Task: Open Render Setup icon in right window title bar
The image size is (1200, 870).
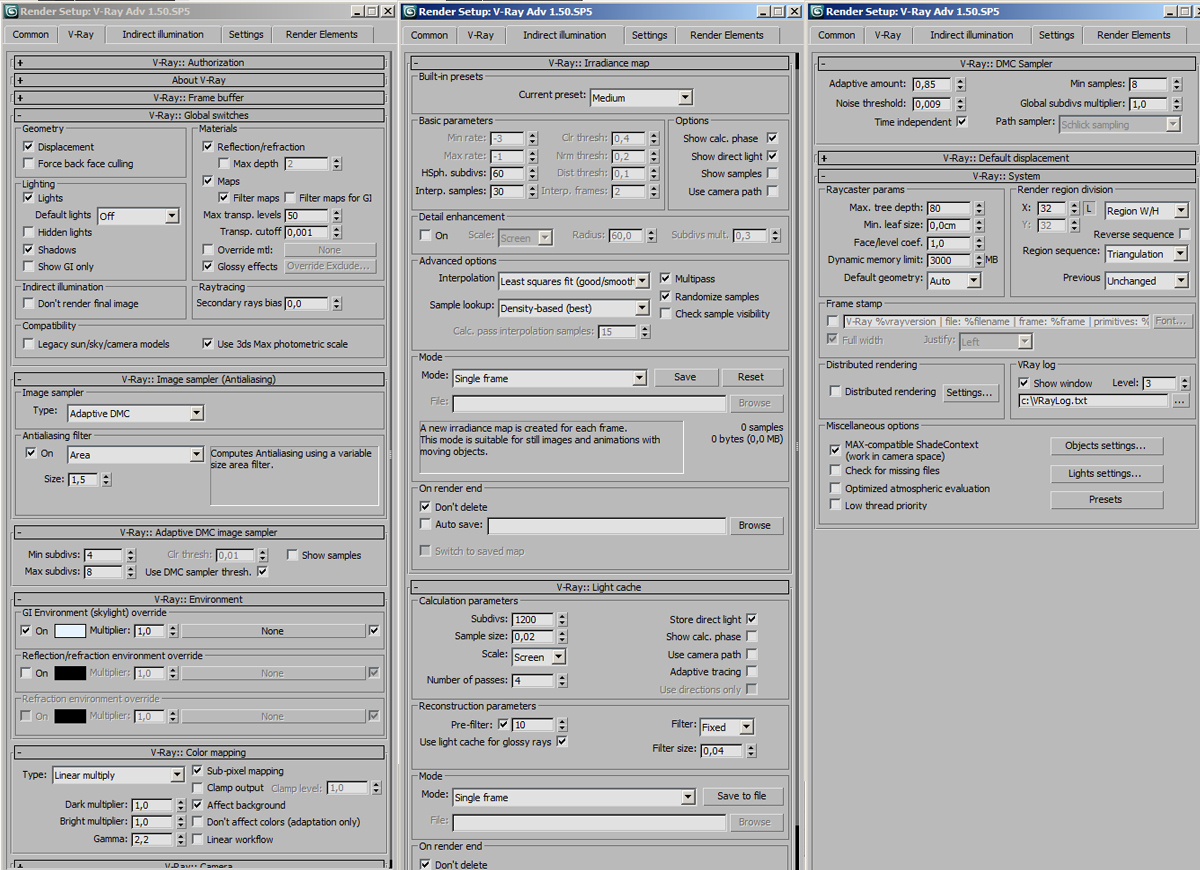Action: [x=817, y=11]
